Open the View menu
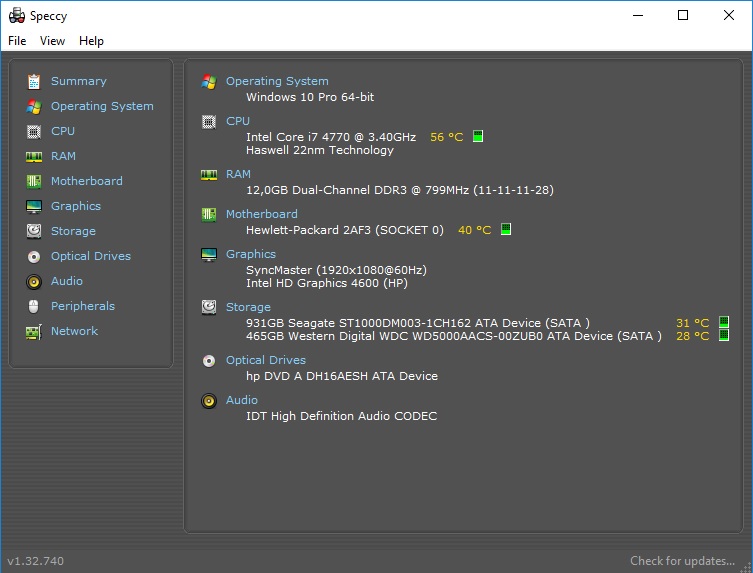This screenshot has width=753, height=573. [52, 41]
